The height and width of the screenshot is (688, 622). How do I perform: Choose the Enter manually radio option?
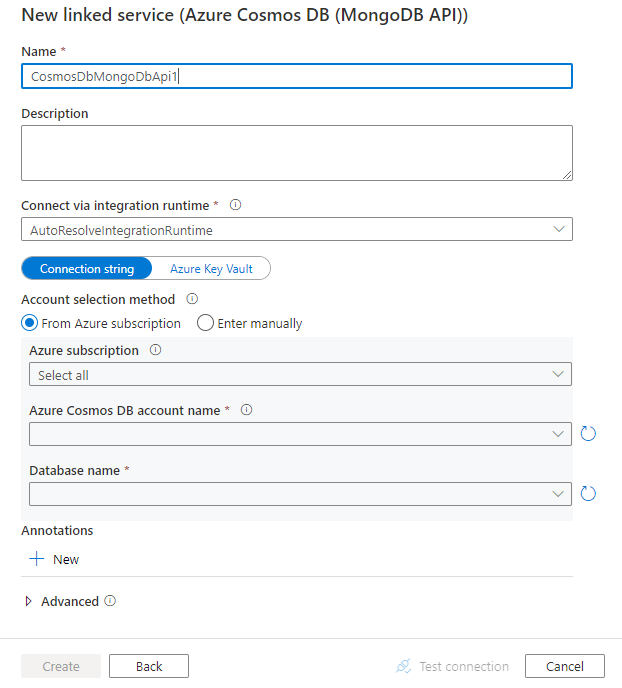205,323
